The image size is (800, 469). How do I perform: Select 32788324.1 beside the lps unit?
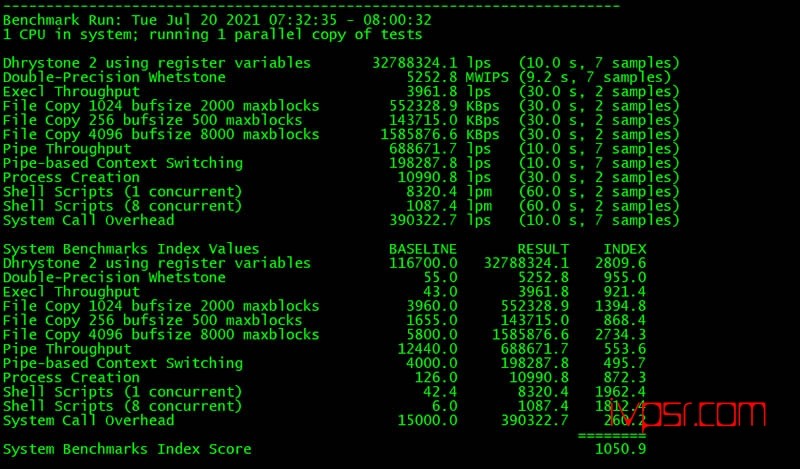(x=415, y=63)
